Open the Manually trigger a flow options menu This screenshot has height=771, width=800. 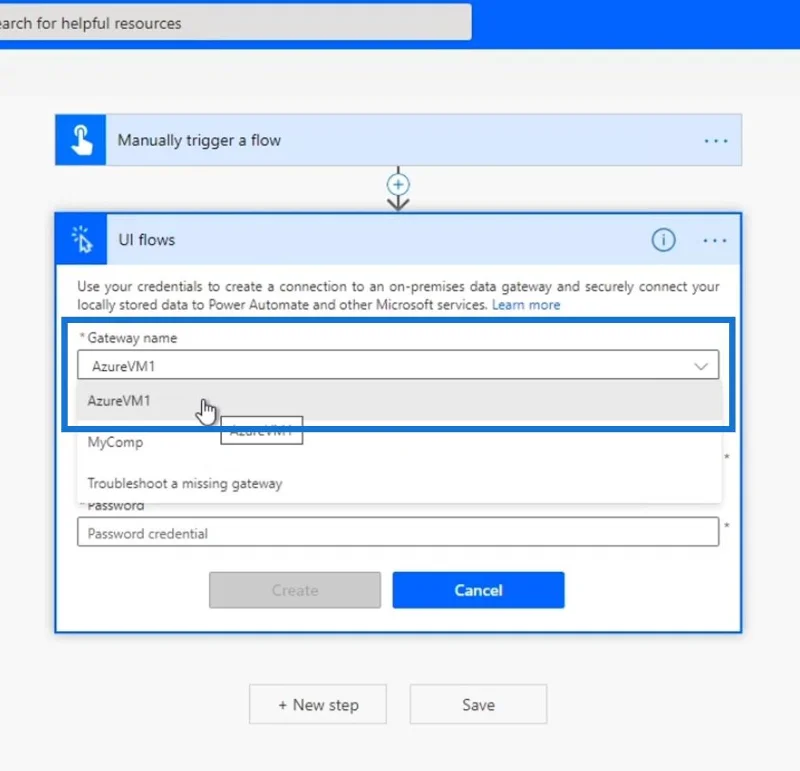click(715, 141)
